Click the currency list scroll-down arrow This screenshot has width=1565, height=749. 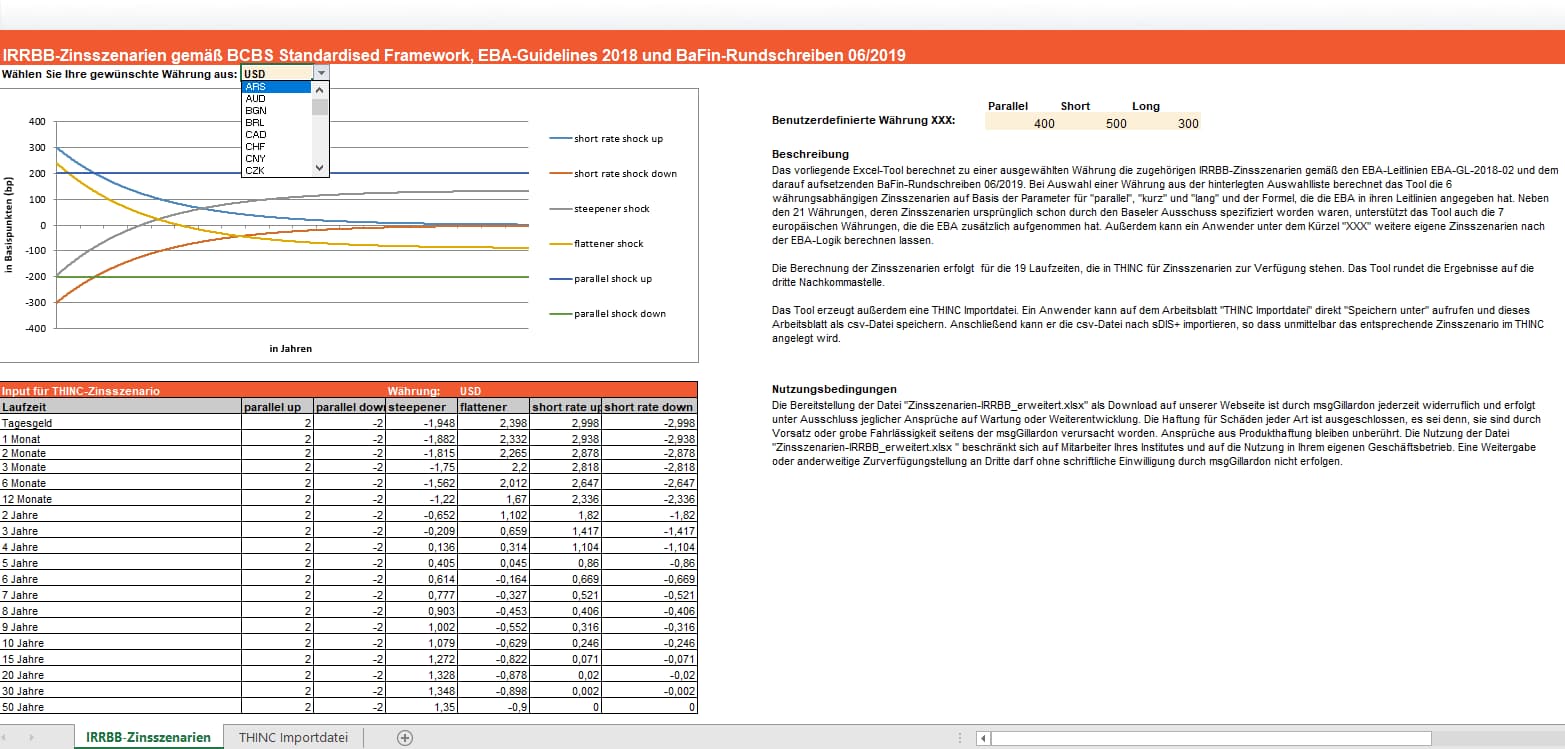click(x=320, y=169)
